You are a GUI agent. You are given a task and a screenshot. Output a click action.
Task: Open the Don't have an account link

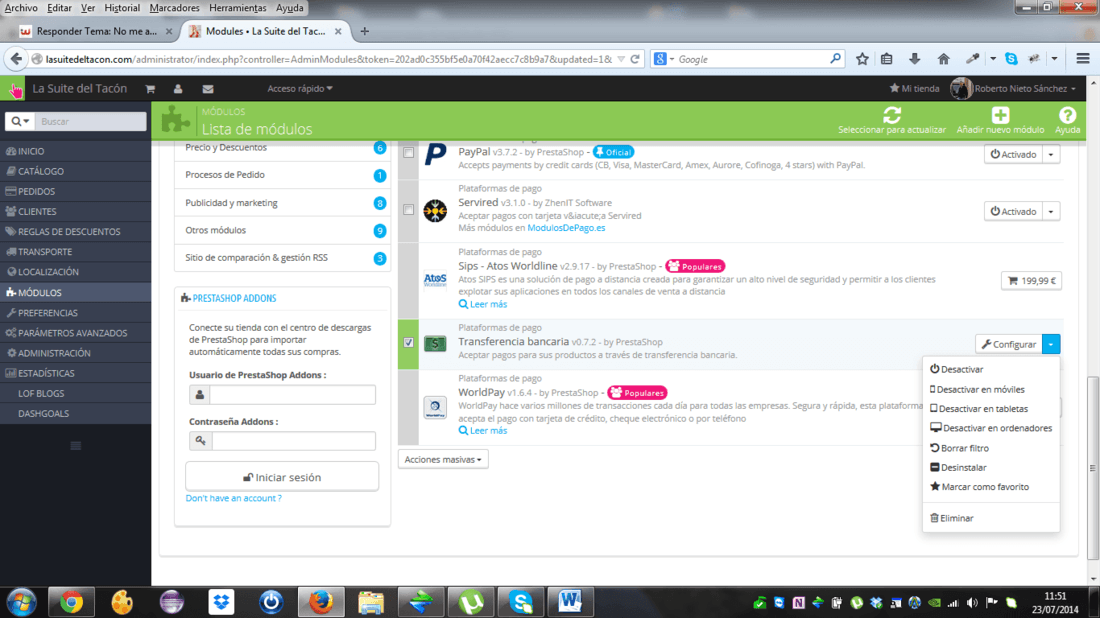point(234,498)
